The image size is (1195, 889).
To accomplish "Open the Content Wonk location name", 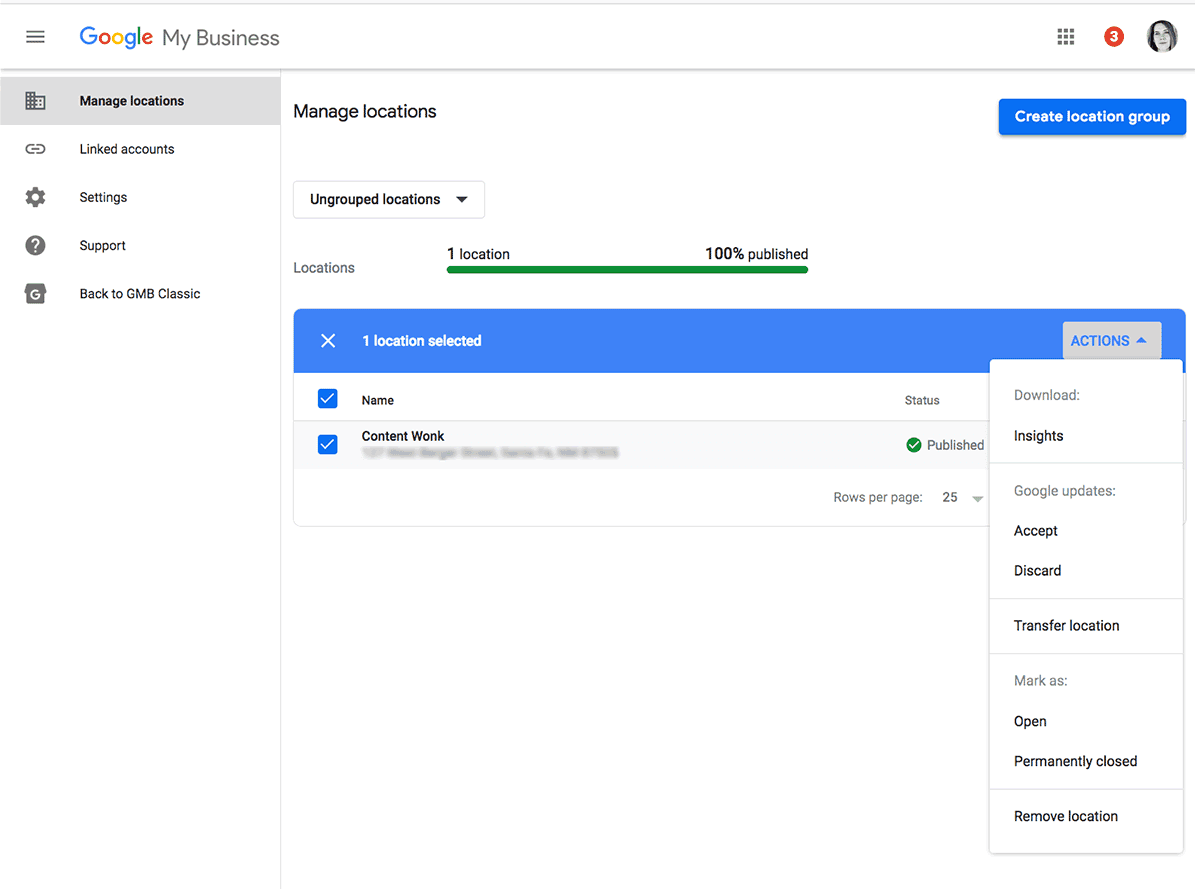I will point(402,436).
